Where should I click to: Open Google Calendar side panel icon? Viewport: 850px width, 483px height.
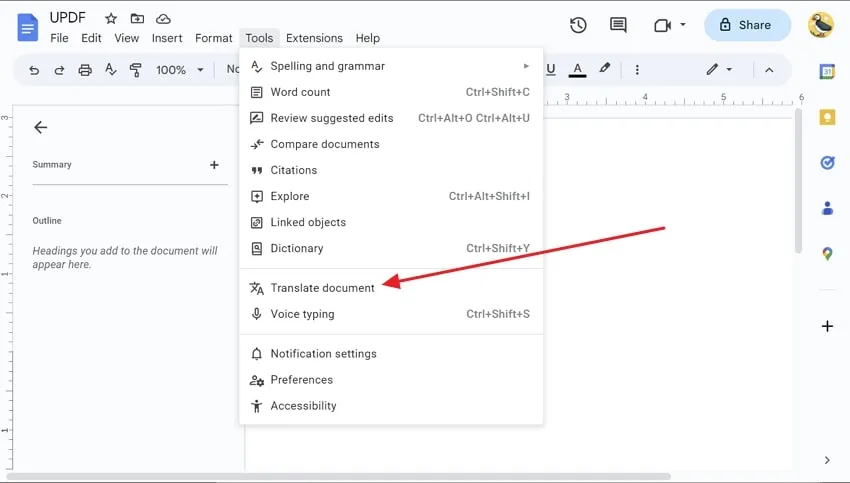[x=827, y=71]
